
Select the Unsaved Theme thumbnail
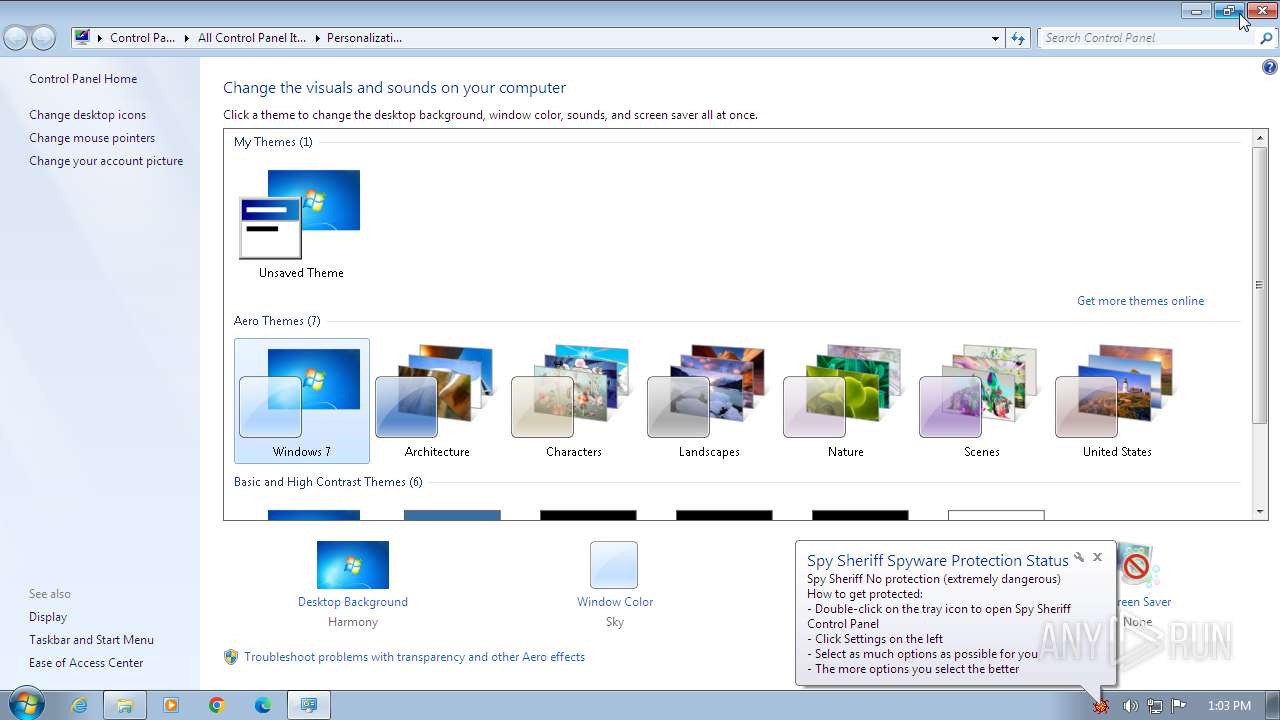(301, 224)
